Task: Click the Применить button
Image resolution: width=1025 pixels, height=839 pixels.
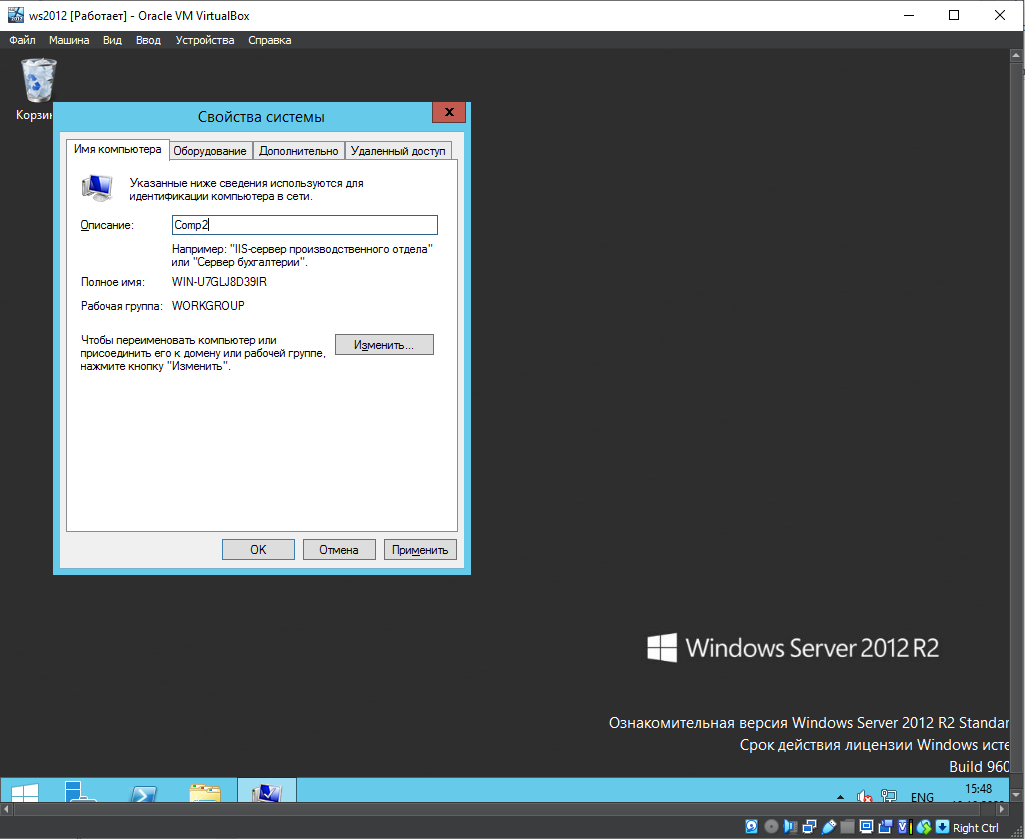Action: pos(420,549)
